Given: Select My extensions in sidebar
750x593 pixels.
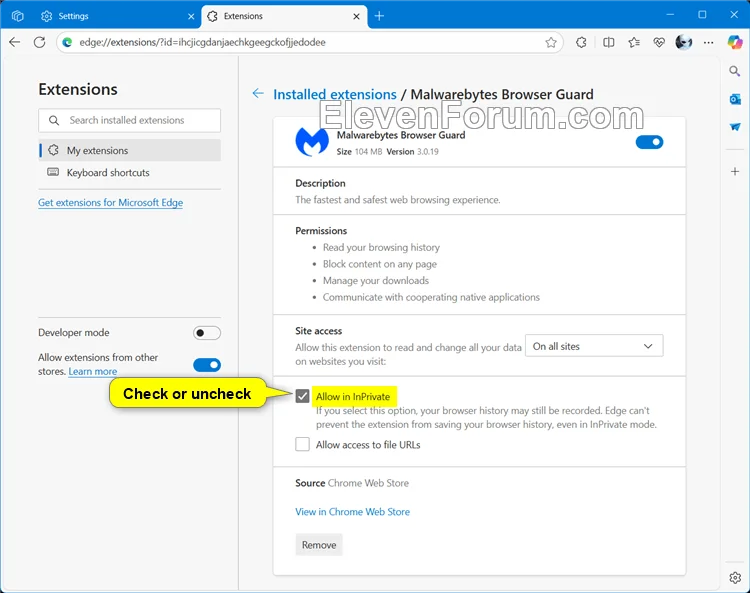Looking at the screenshot, I should point(130,150).
